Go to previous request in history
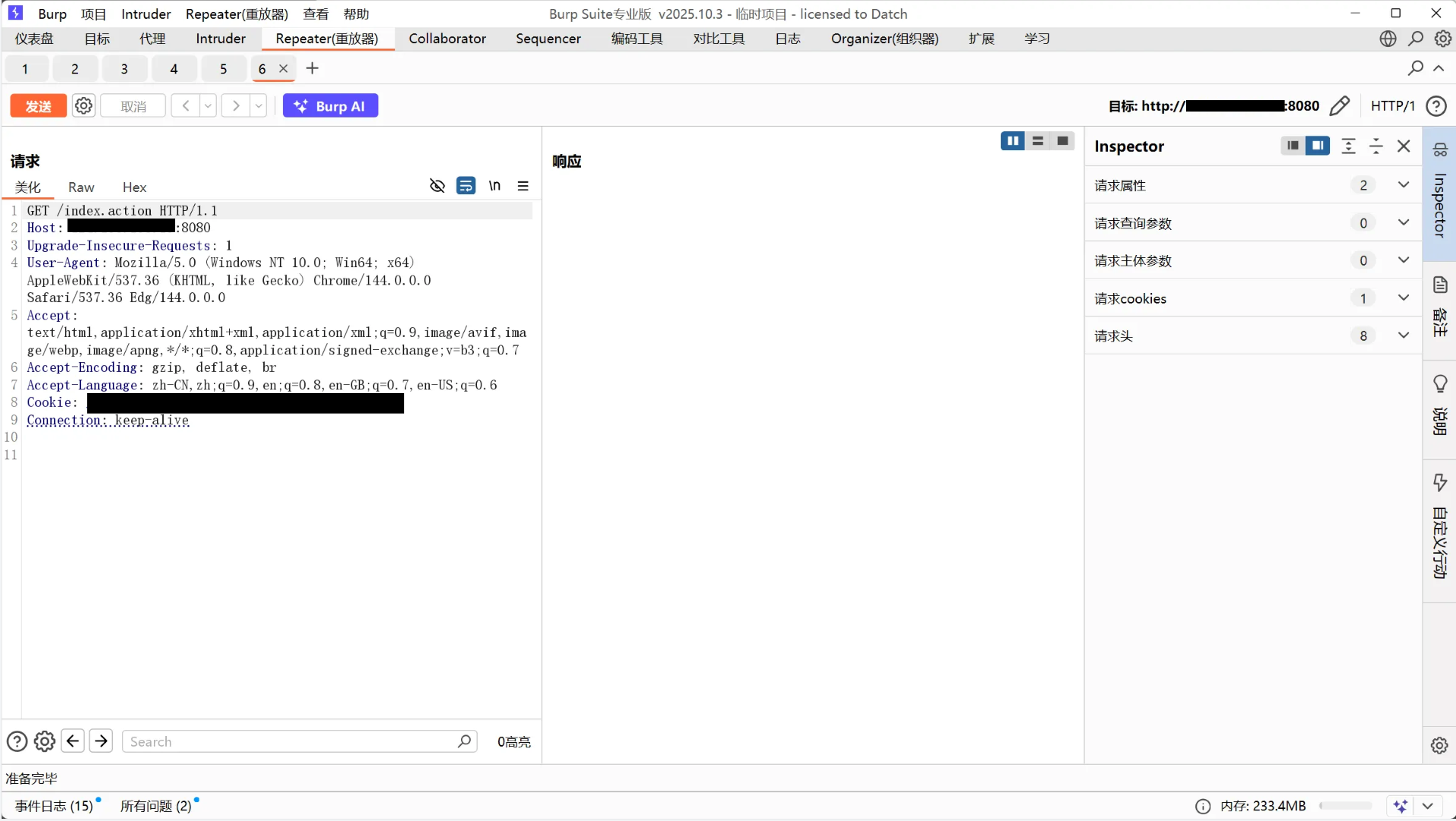Viewport: 1456px width, 821px height. coord(185,106)
